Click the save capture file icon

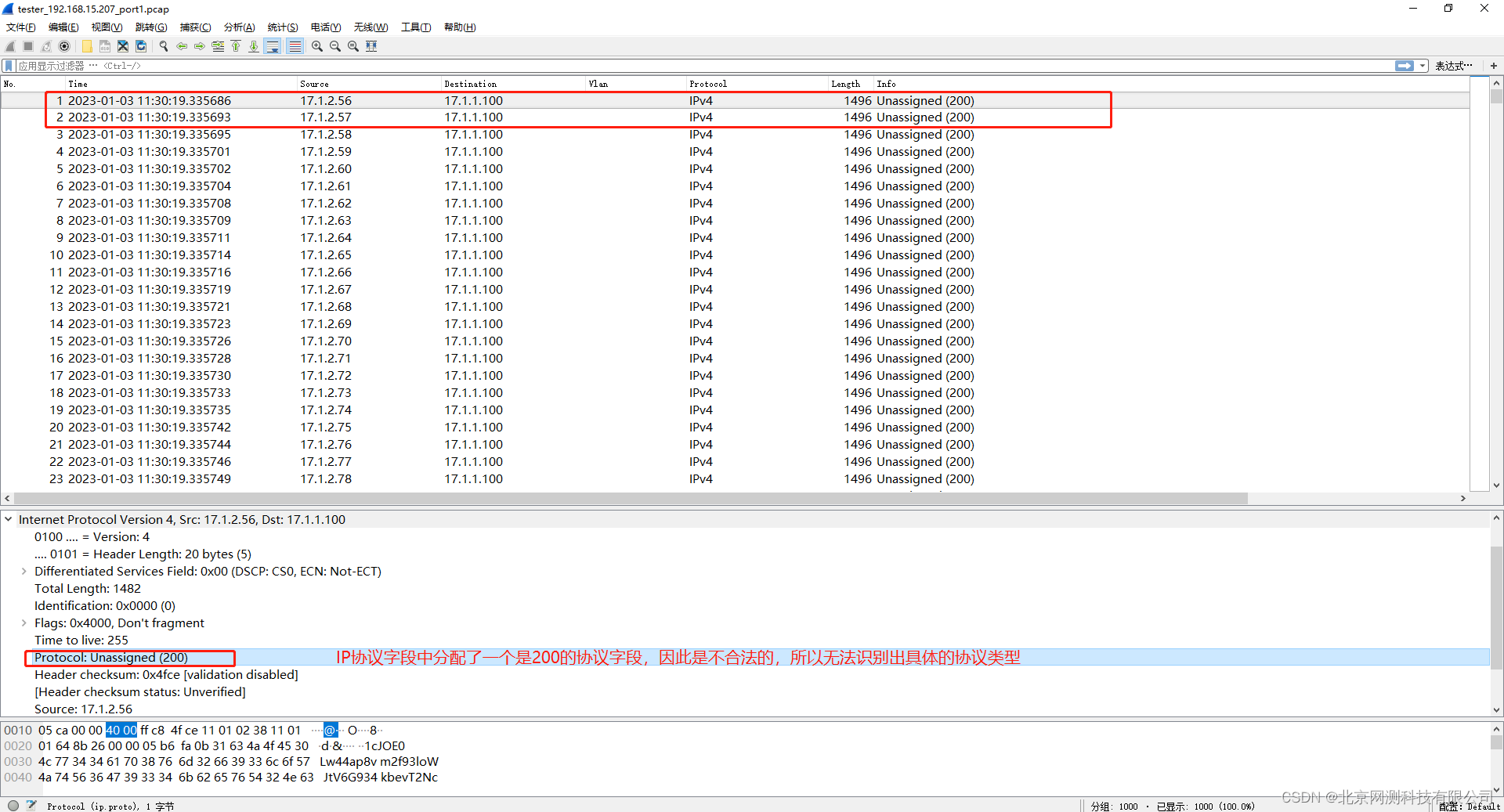pos(104,46)
